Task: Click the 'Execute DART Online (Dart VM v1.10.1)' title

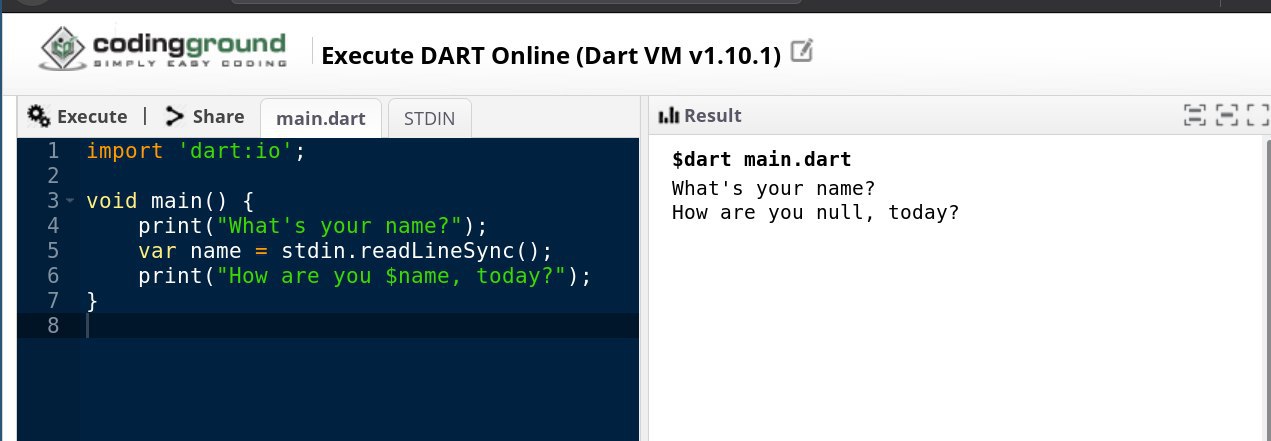Action: point(551,54)
